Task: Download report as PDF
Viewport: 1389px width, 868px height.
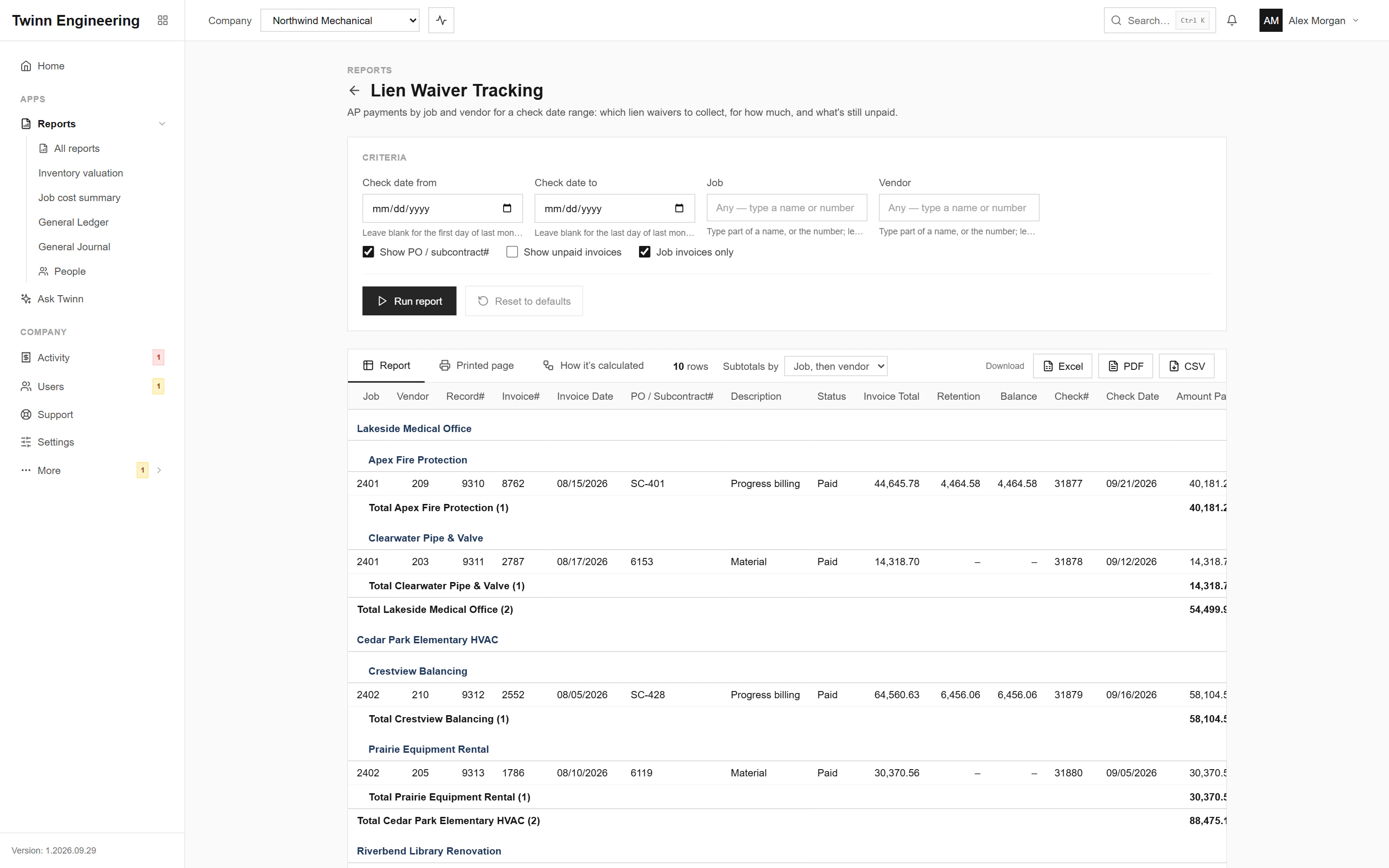Action: pos(1126,366)
